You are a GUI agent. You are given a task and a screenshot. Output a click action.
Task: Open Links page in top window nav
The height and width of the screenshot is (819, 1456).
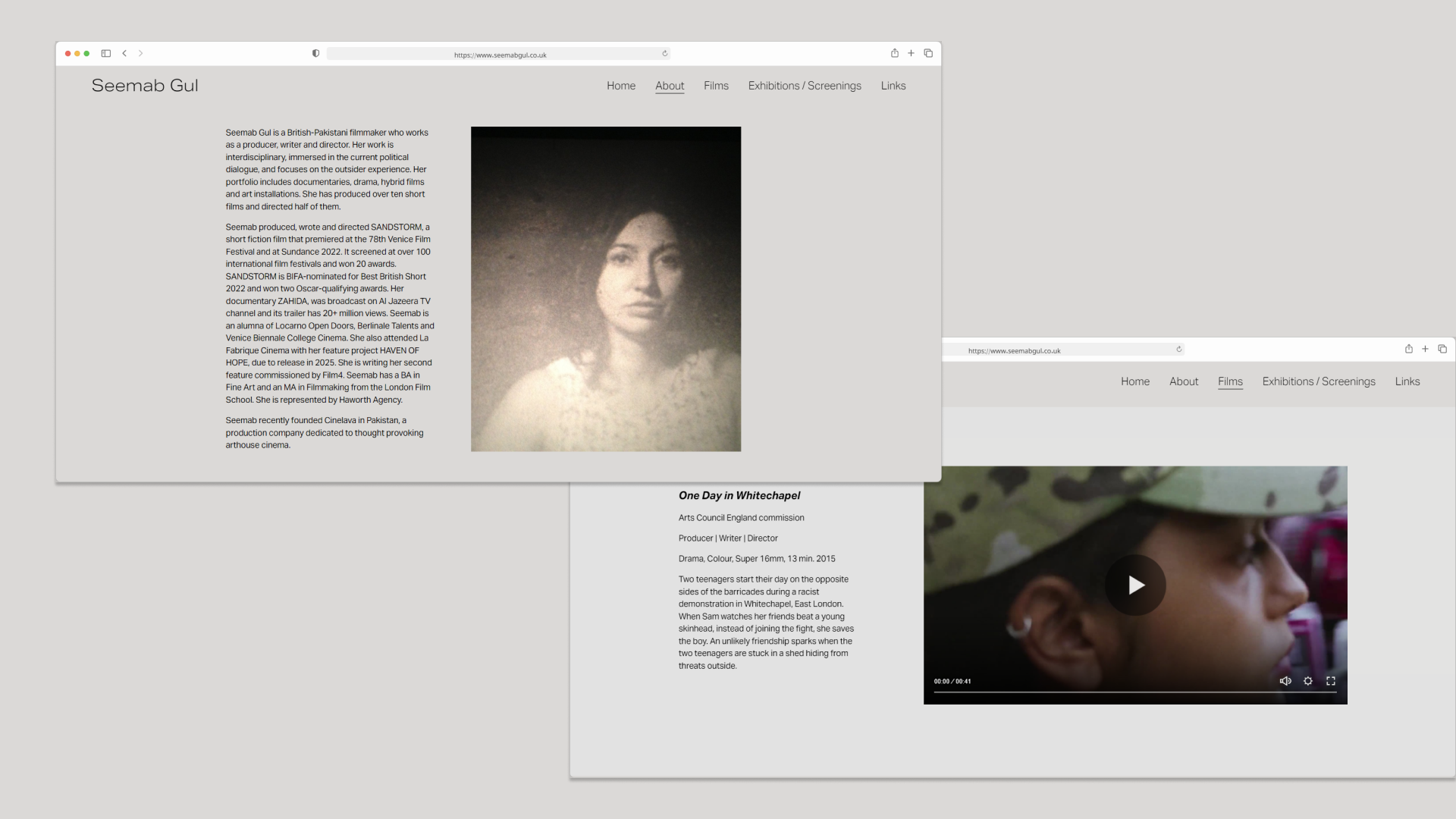(893, 86)
